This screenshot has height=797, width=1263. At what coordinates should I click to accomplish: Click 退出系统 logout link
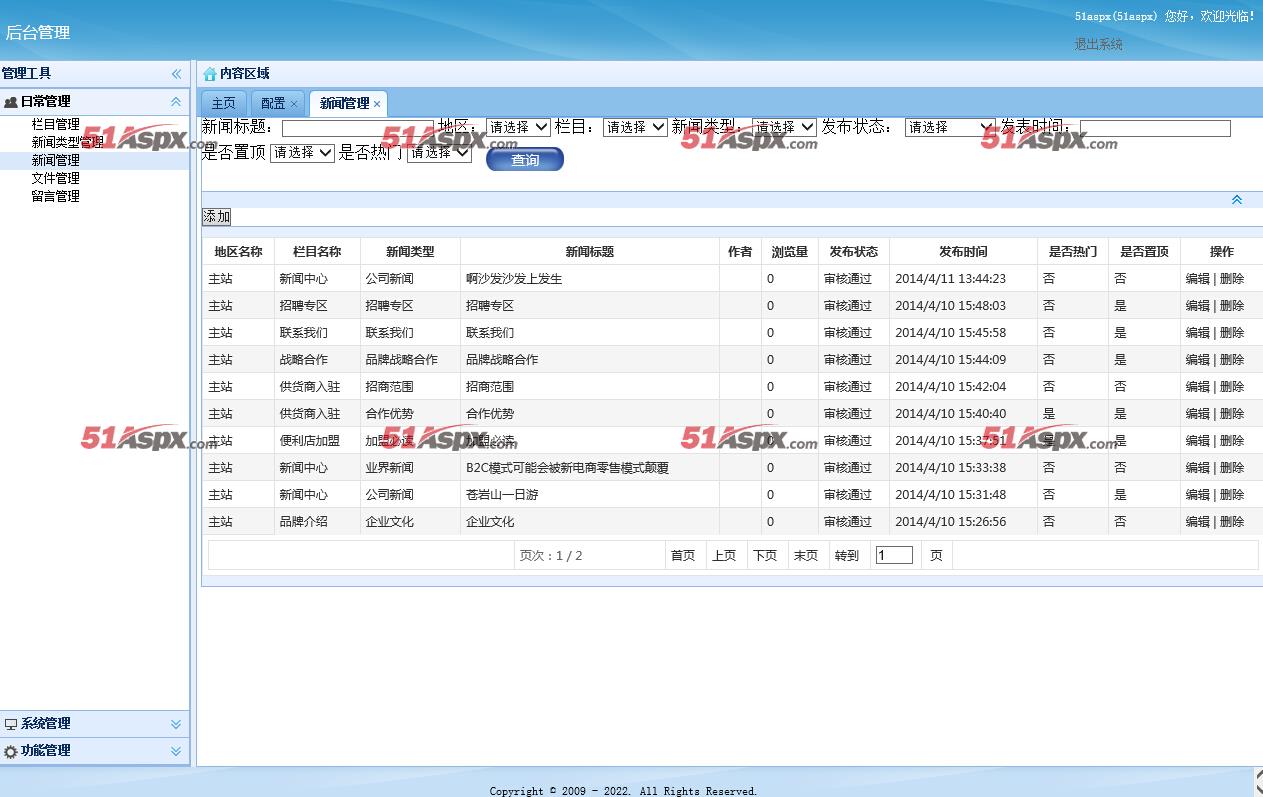click(x=1098, y=44)
